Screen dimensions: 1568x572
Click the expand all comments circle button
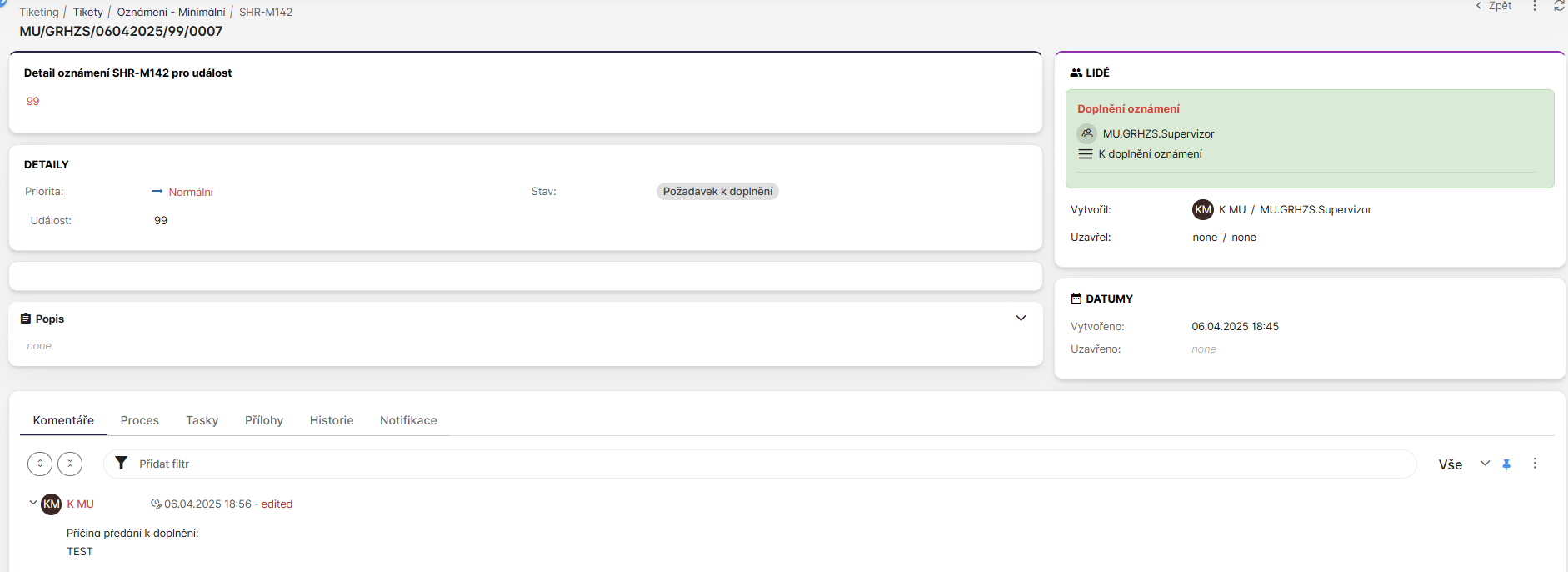pyautogui.click(x=40, y=464)
